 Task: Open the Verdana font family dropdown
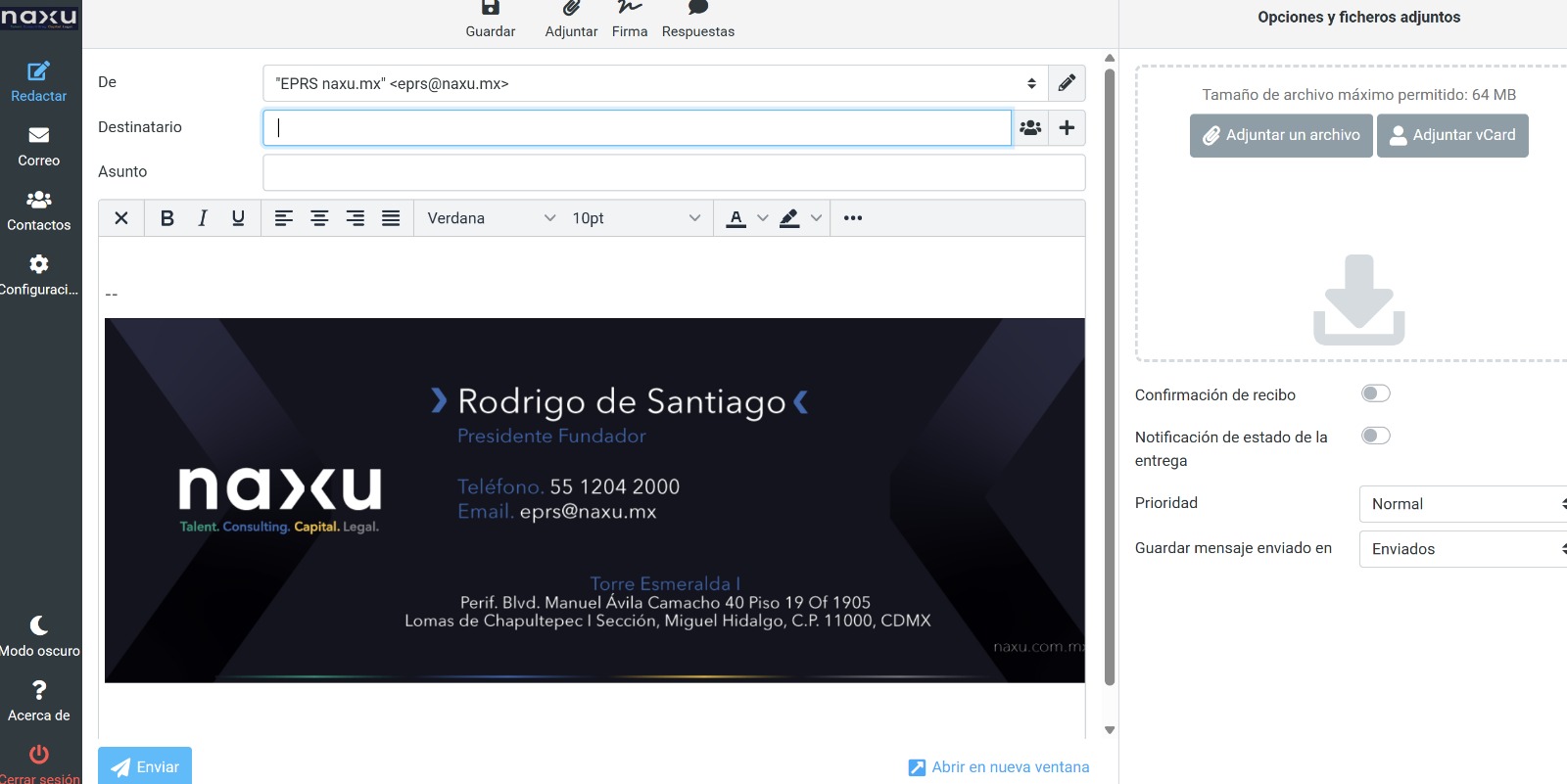point(491,218)
